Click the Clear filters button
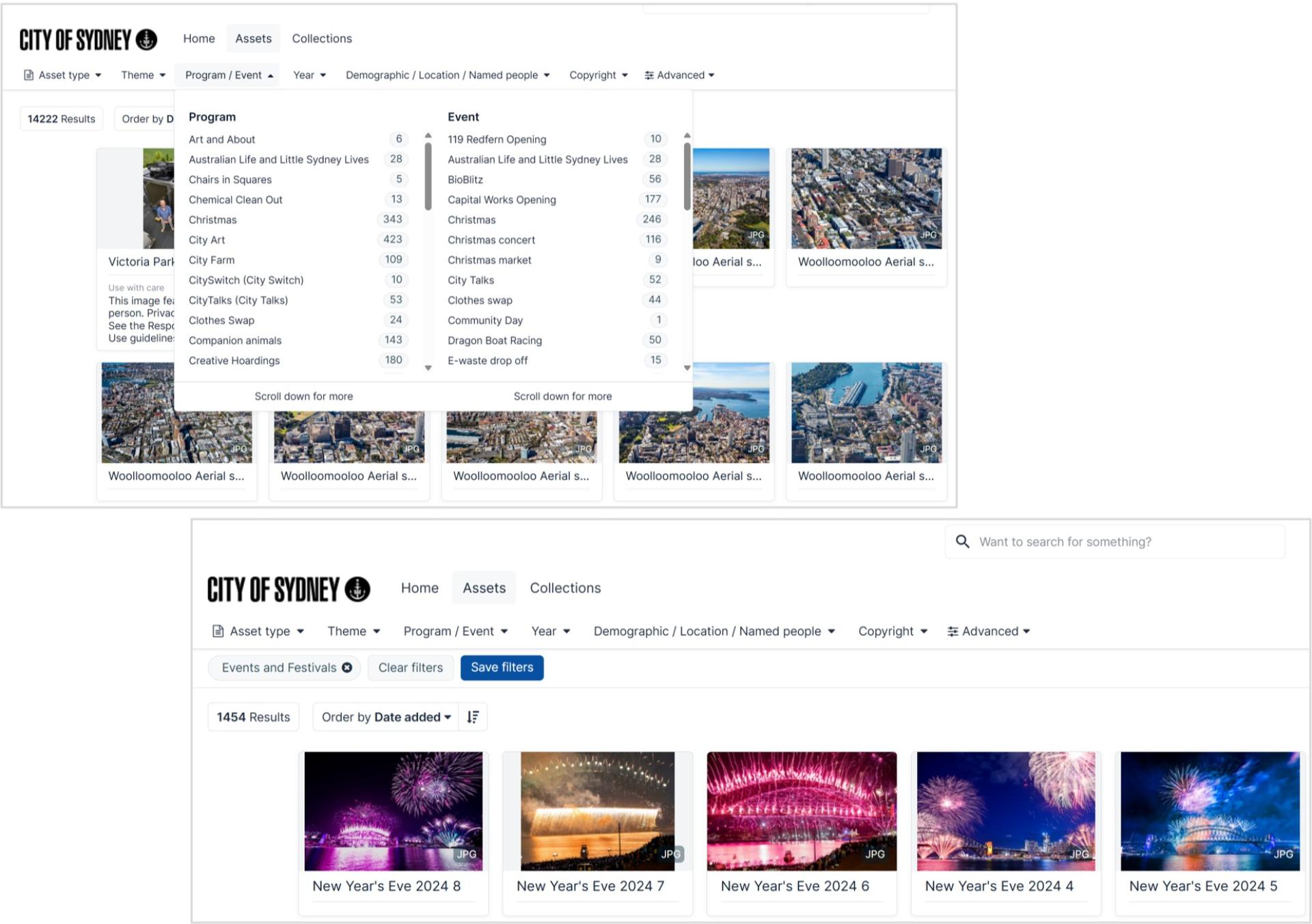The image size is (1312, 924). click(x=410, y=668)
